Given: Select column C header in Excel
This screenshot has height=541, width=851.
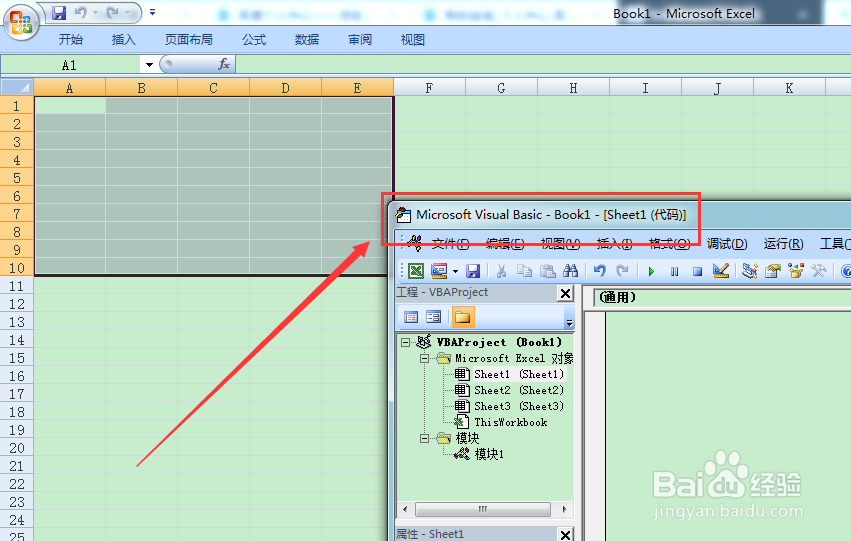Looking at the screenshot, I should point(213,88).
